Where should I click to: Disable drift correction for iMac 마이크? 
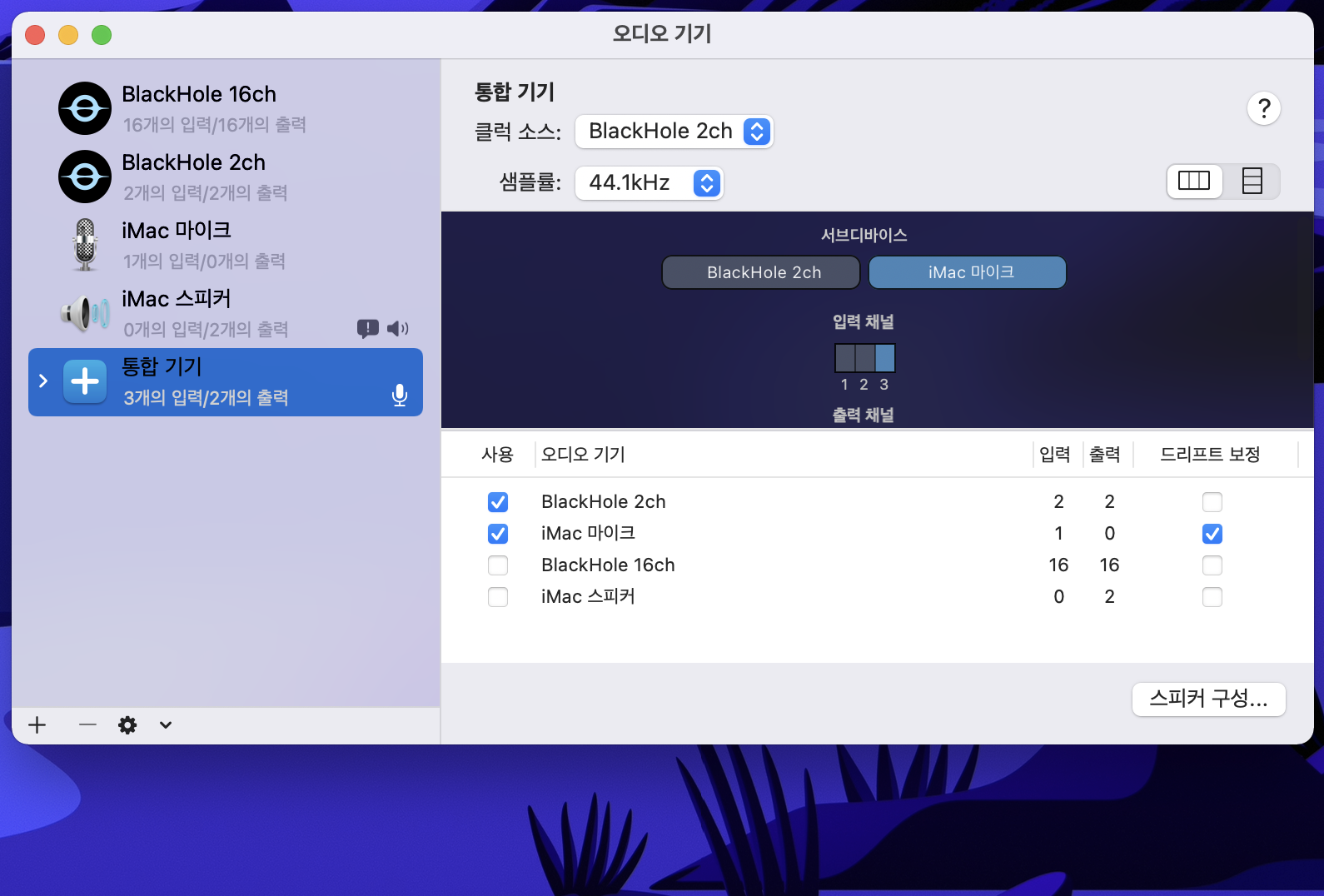point(1212,534)
